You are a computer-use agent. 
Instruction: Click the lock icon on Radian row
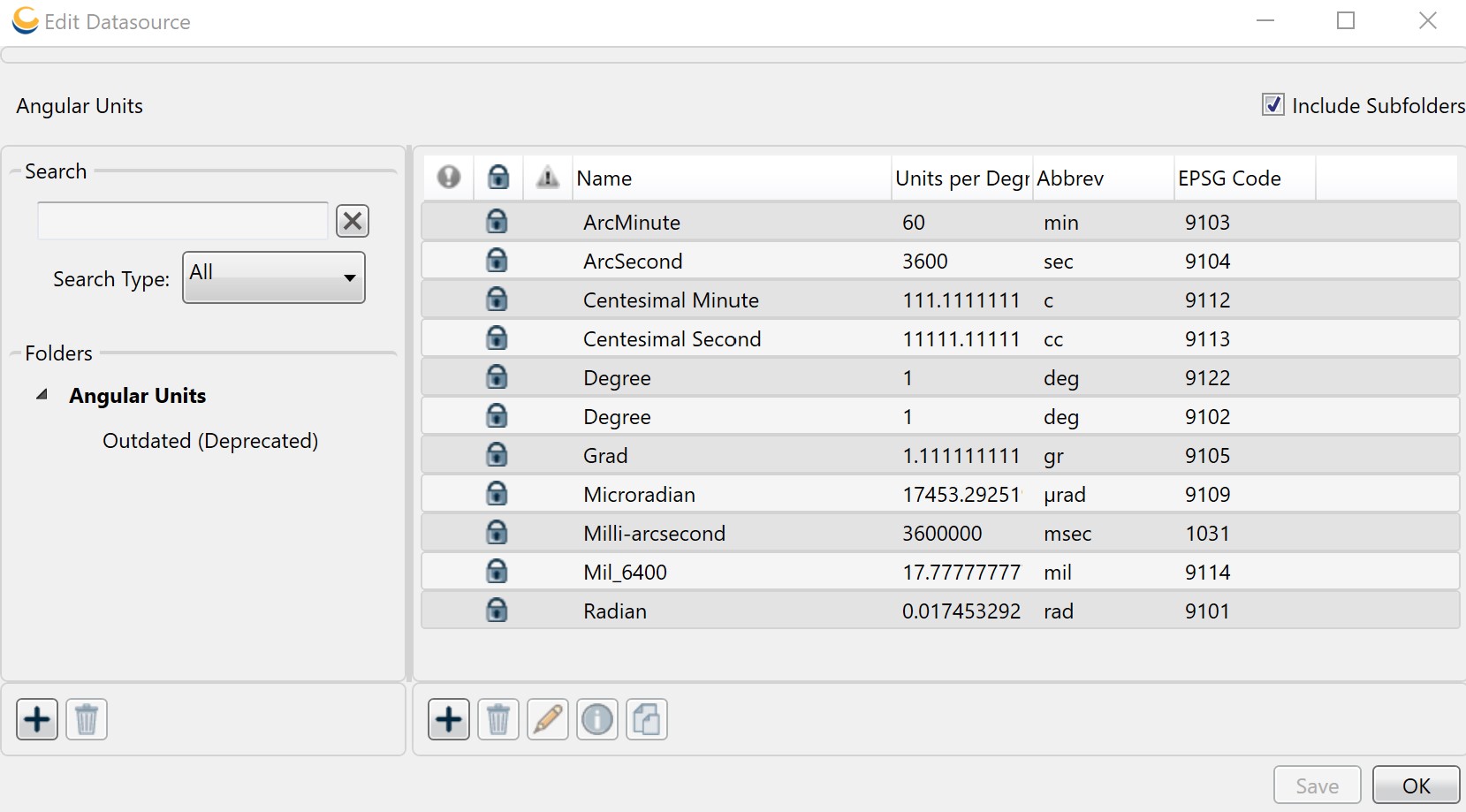pos(498,610)
